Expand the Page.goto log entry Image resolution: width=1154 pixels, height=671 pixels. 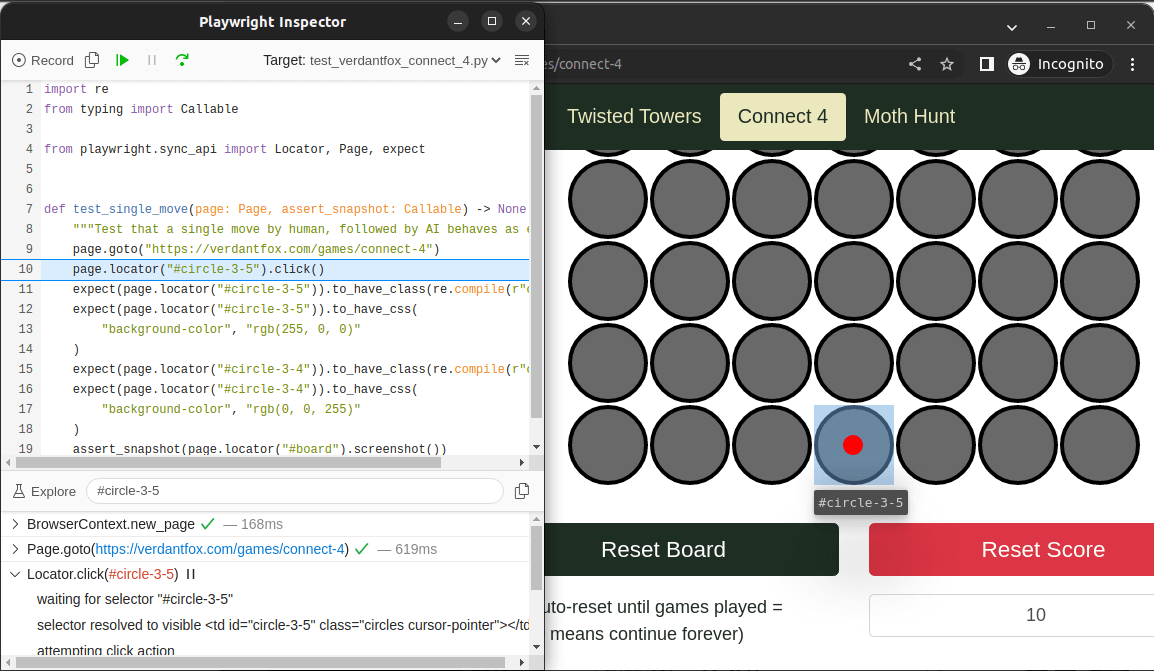[15, 549]
